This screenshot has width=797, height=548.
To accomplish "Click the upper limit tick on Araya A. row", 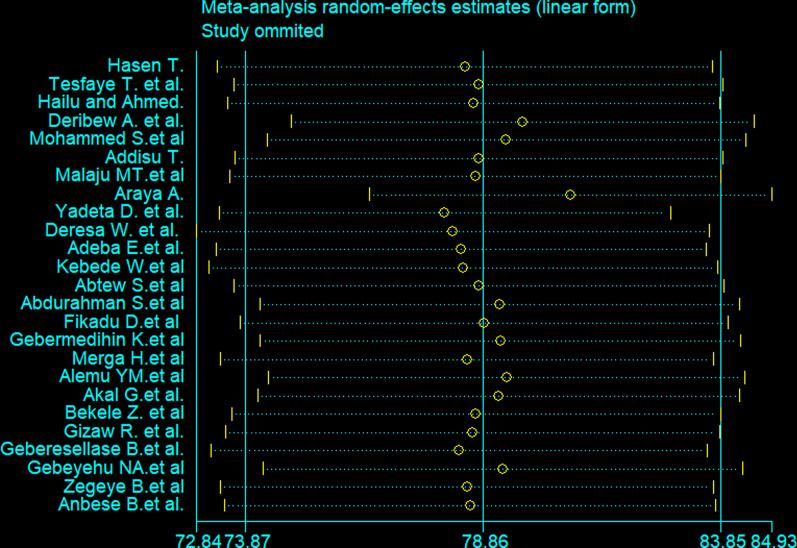I will [x=772, y=194].
